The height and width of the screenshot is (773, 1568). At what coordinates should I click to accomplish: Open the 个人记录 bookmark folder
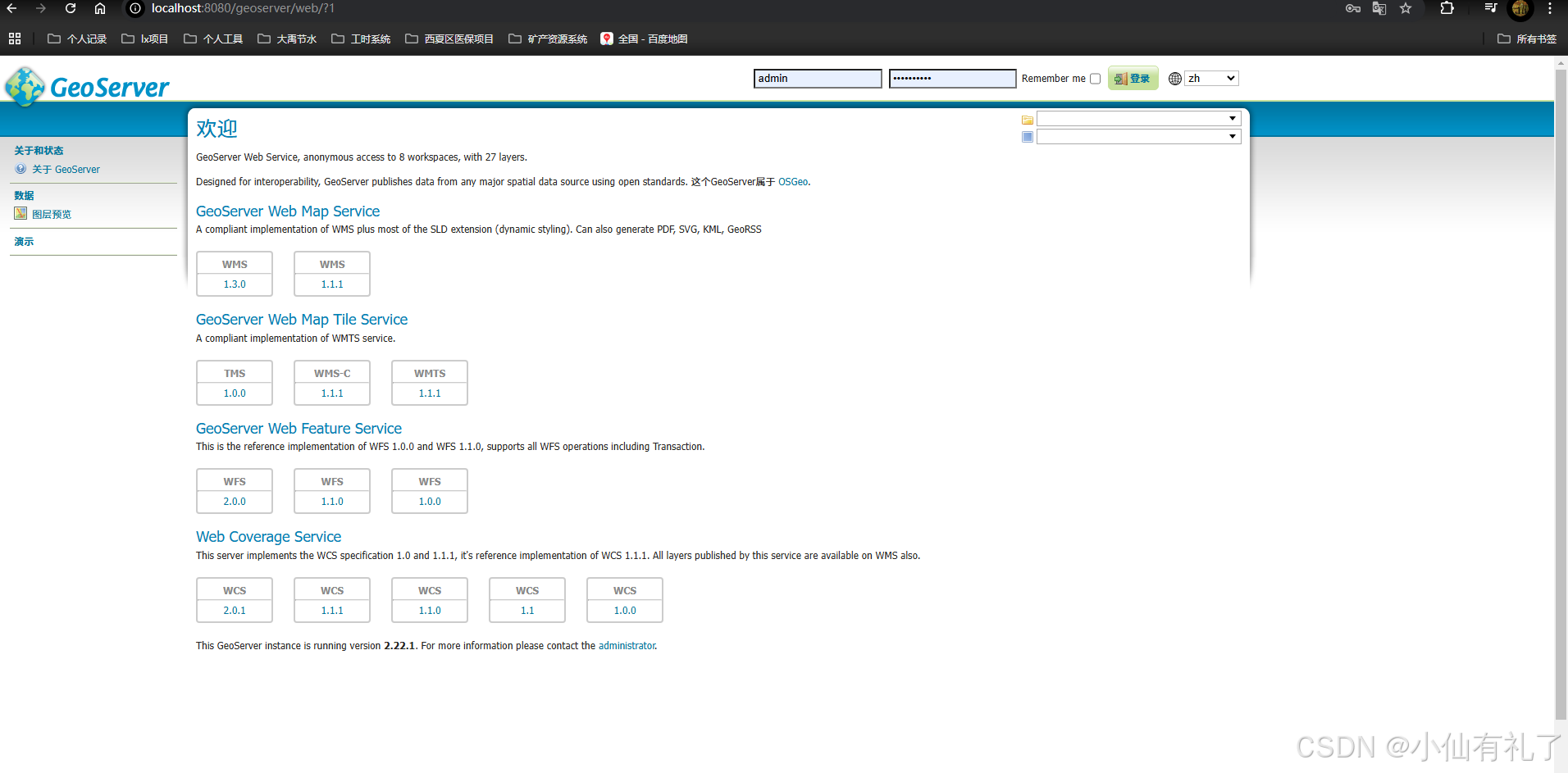click(x=77, y=39)
